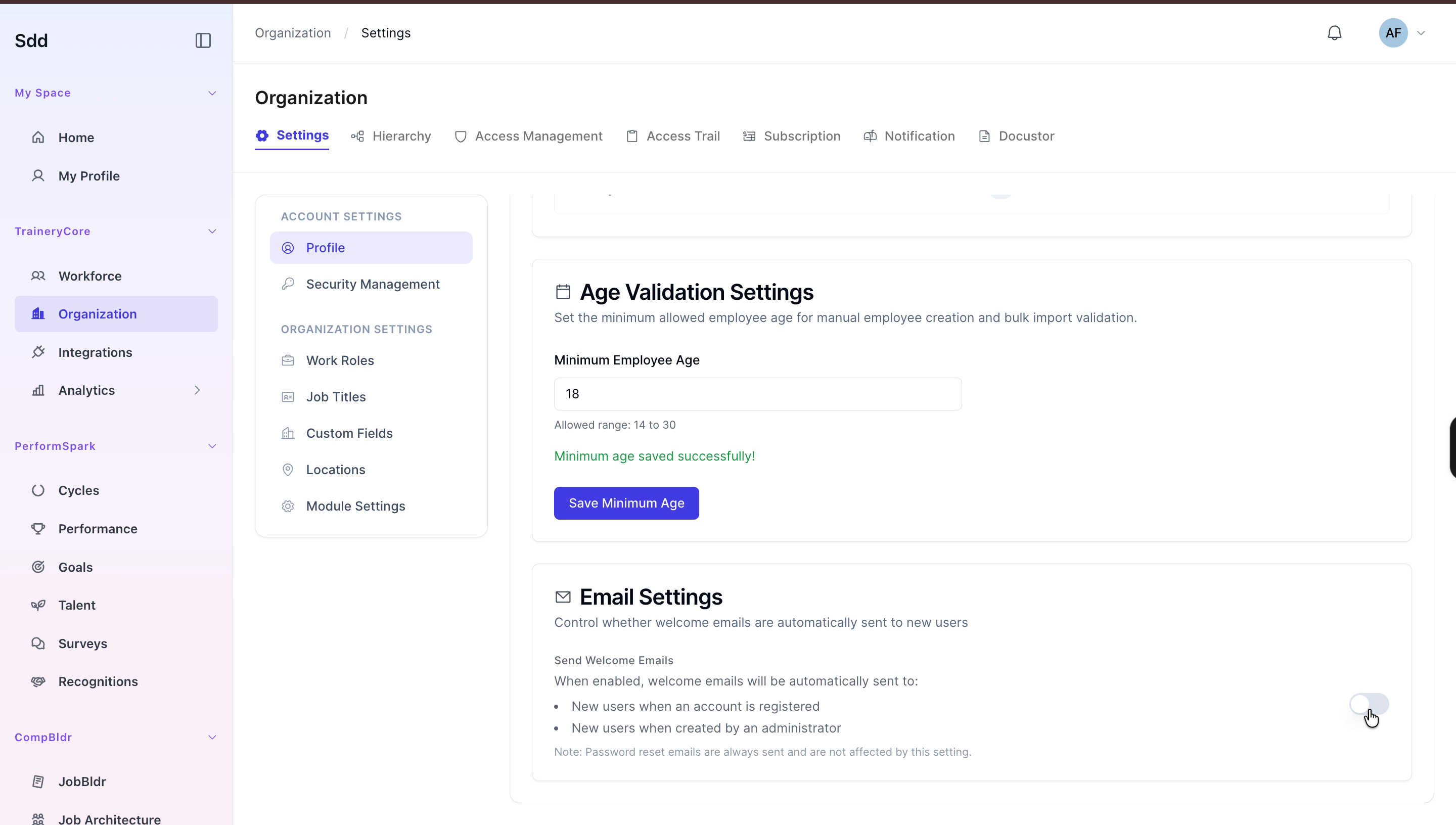Open notifications bell icon
The width and height of the screenshot is (1456, 825).
1334,33
